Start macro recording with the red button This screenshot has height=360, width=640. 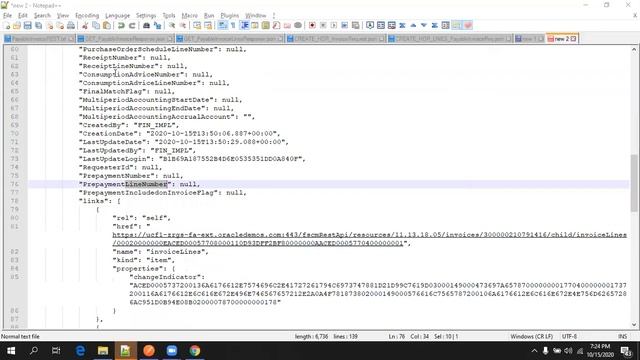click(x=312, y=25)
